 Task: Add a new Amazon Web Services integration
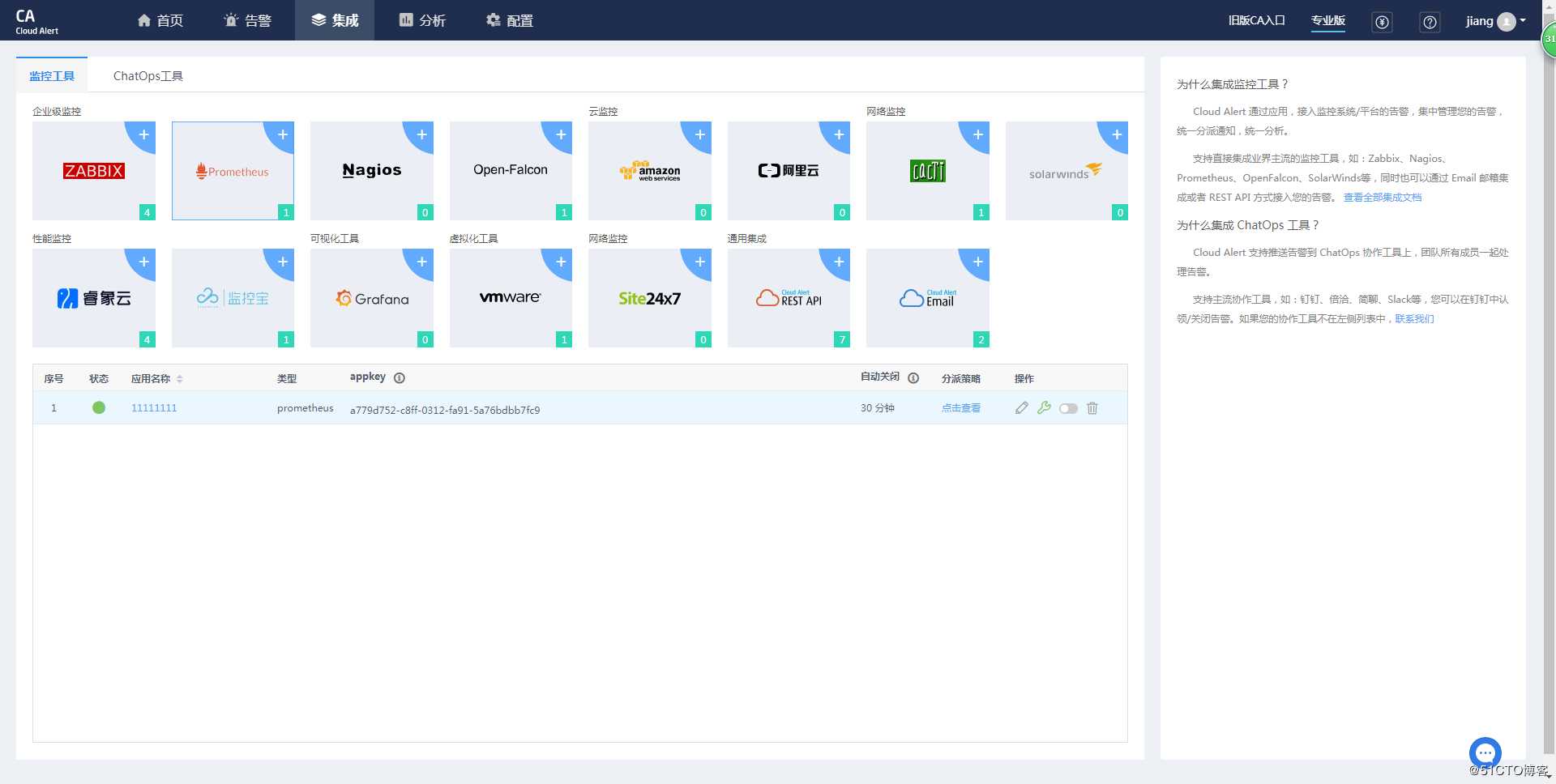(x=699, y=134)
